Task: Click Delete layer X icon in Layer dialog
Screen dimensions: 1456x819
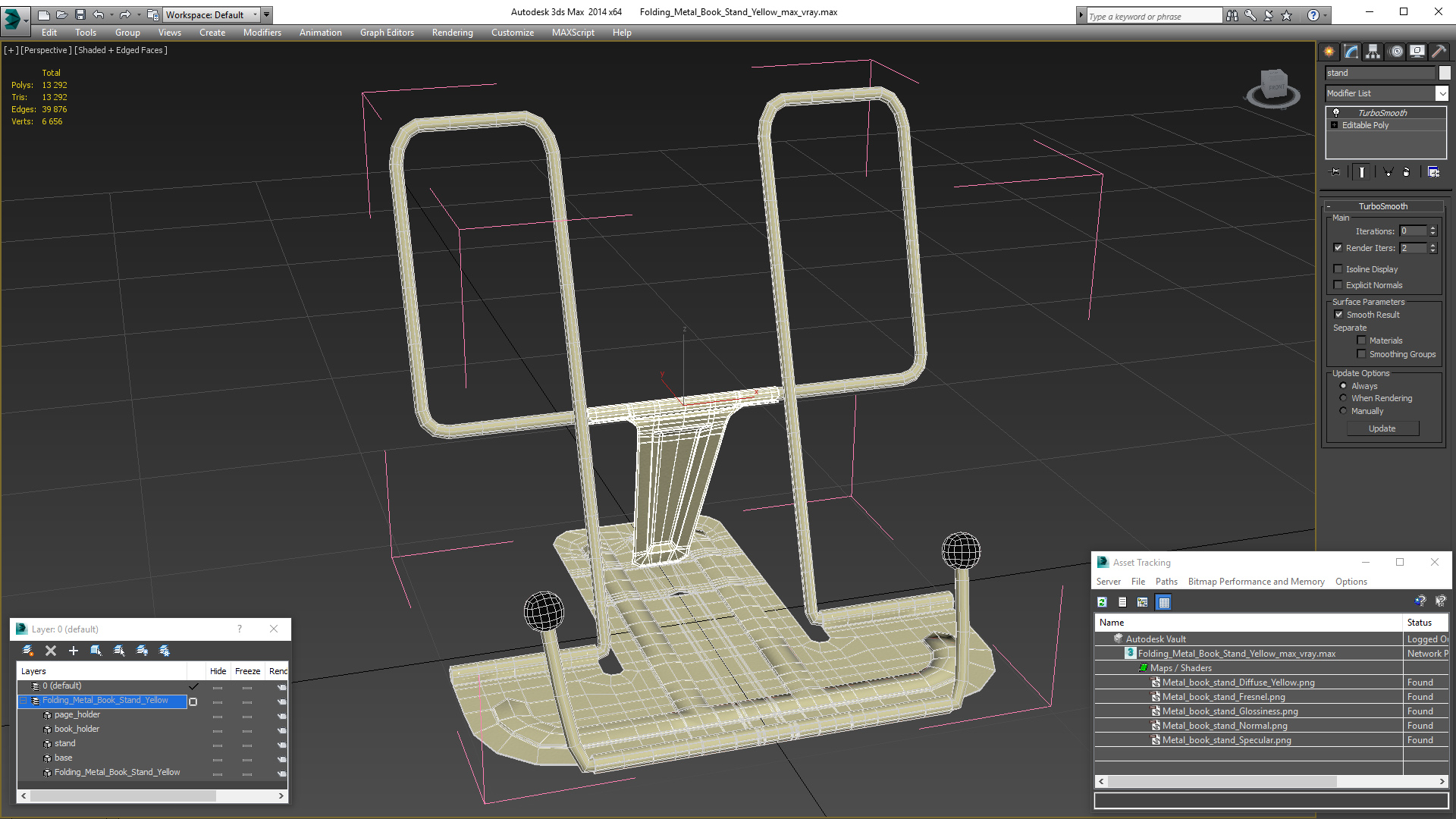Action: [51, 651]
